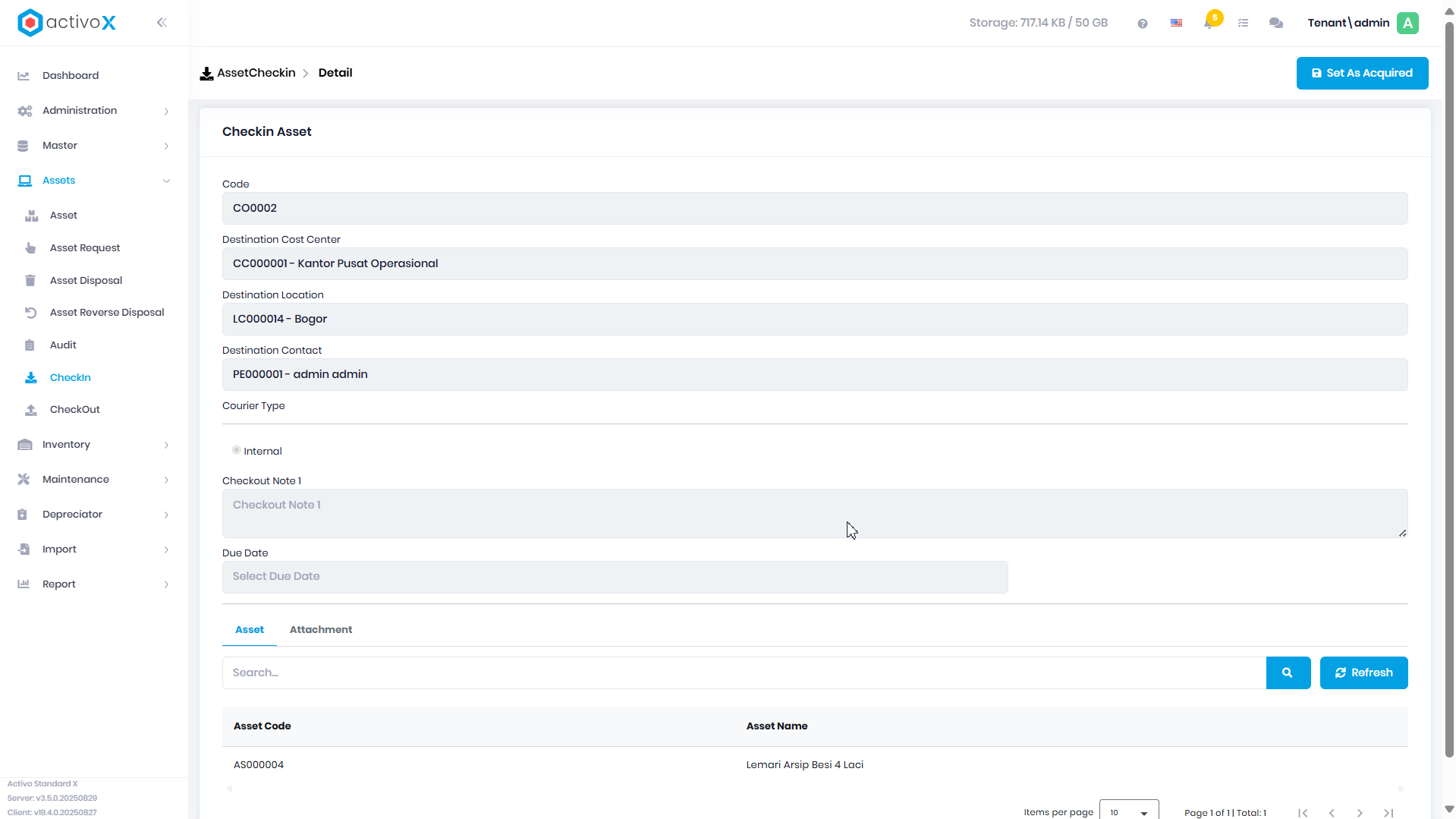Click the Inventory warehouse icon
The image size is (1456, 819).
[24, 445]
